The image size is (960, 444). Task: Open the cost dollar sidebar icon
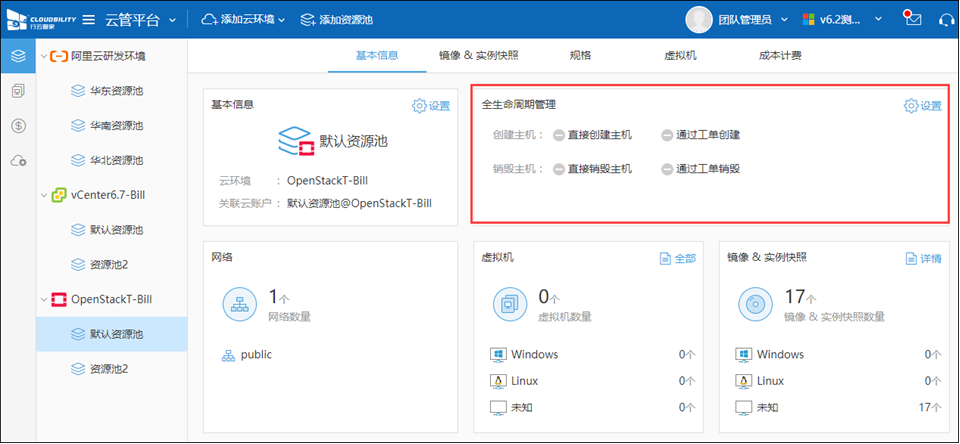click(18, 126)
